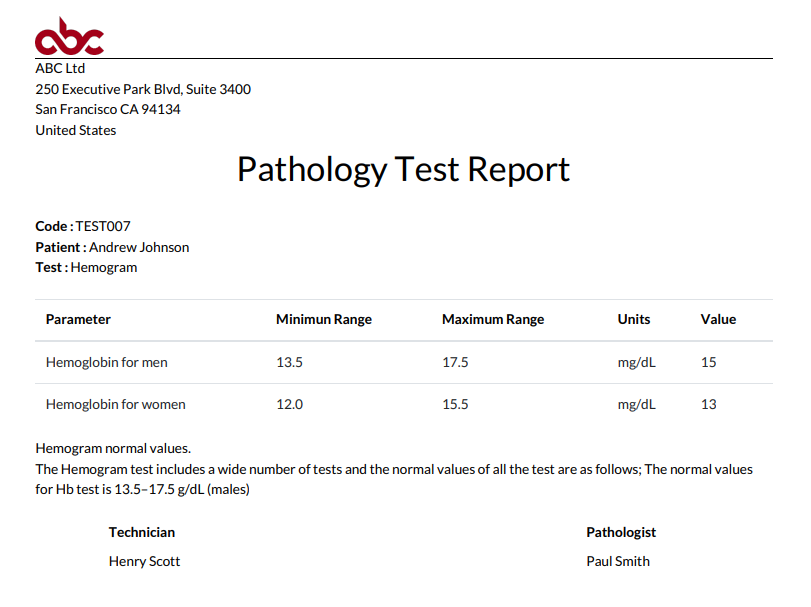Viewport: 811px width, 607px height.
Task: Click the Maximum Range column header
Action: pos(493,320)
